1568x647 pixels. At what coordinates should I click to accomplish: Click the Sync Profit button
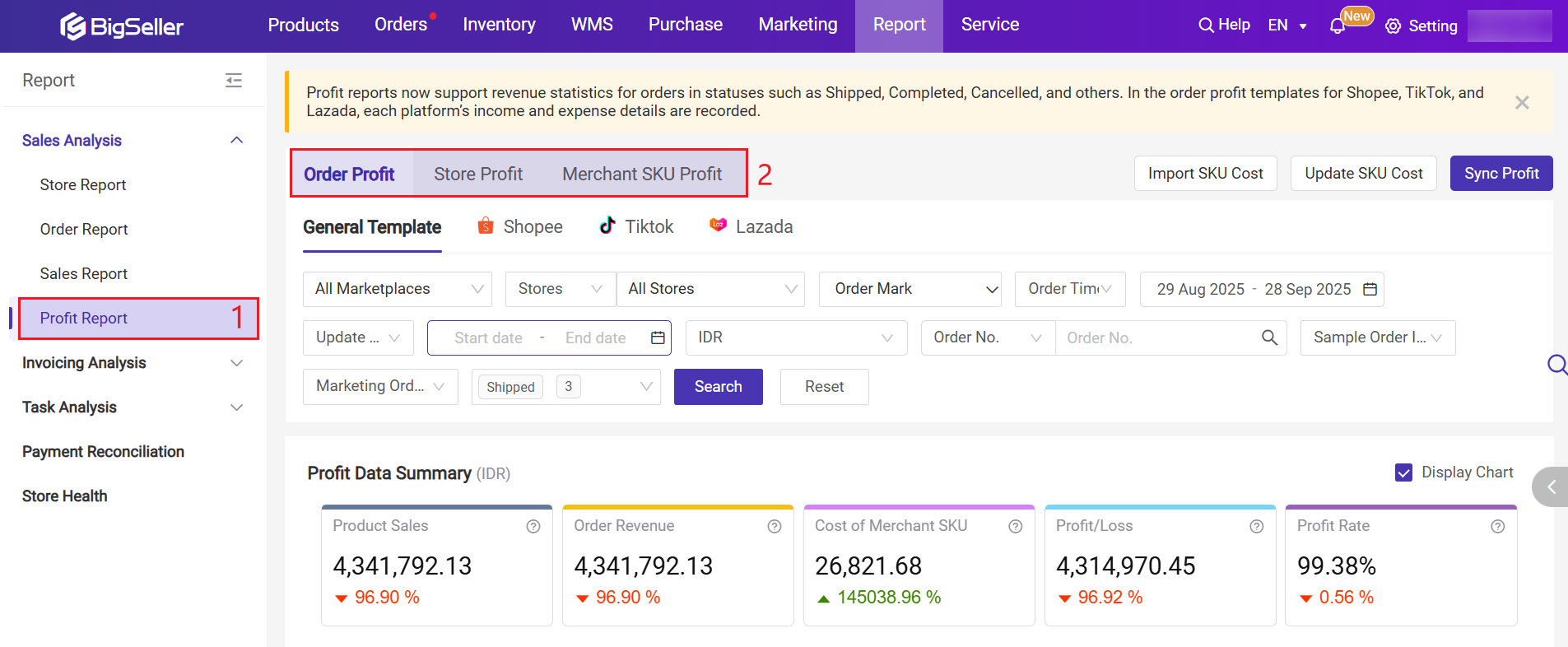click(1501, 173)
